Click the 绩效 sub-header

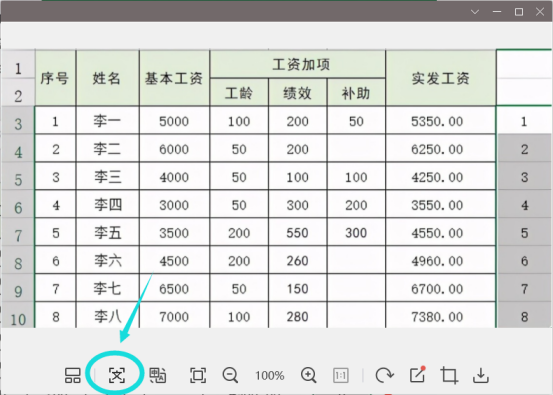pos(298,92)
